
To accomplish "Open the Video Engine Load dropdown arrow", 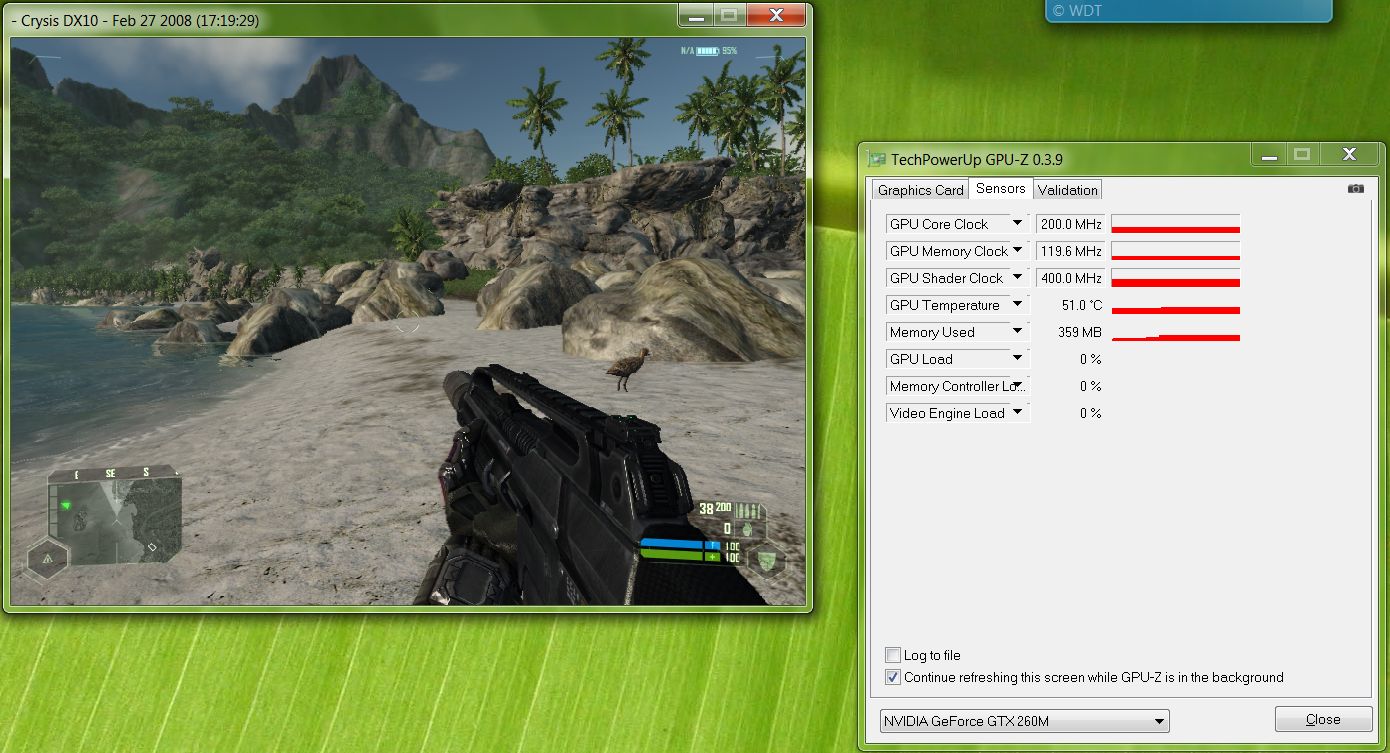I will pos(1017,412).
